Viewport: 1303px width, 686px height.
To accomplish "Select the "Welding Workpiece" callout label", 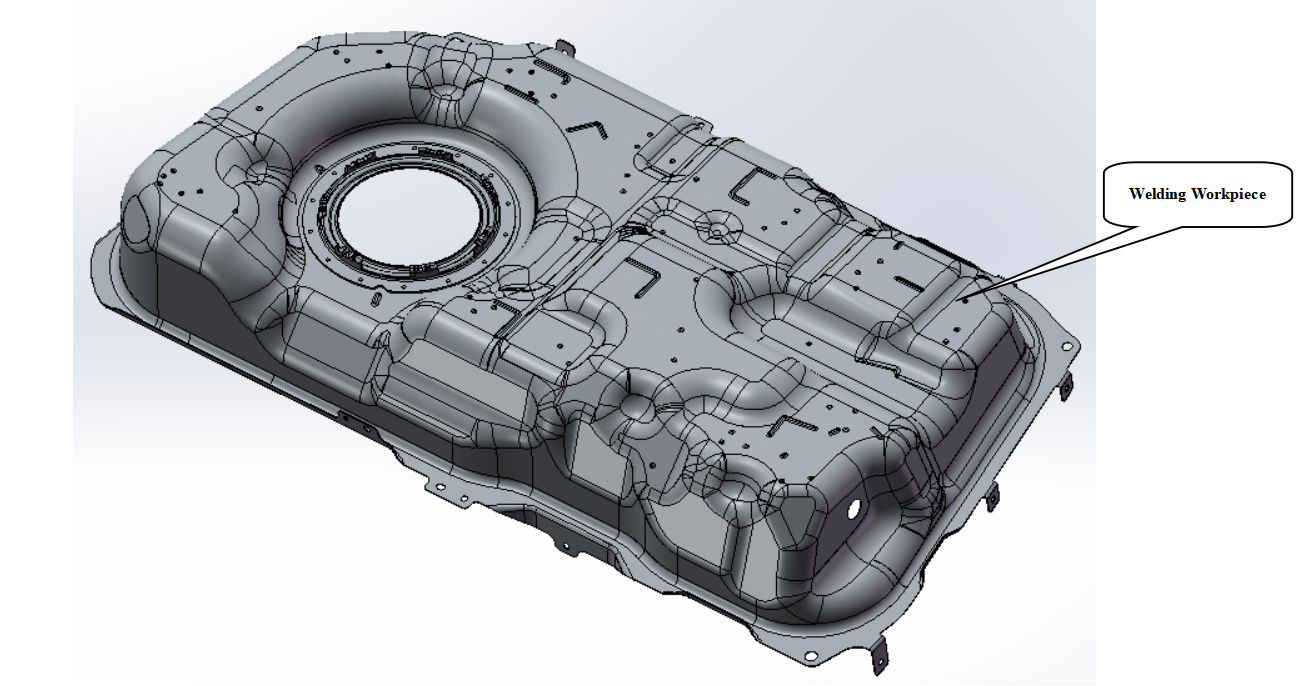I will click(1197, 194).
